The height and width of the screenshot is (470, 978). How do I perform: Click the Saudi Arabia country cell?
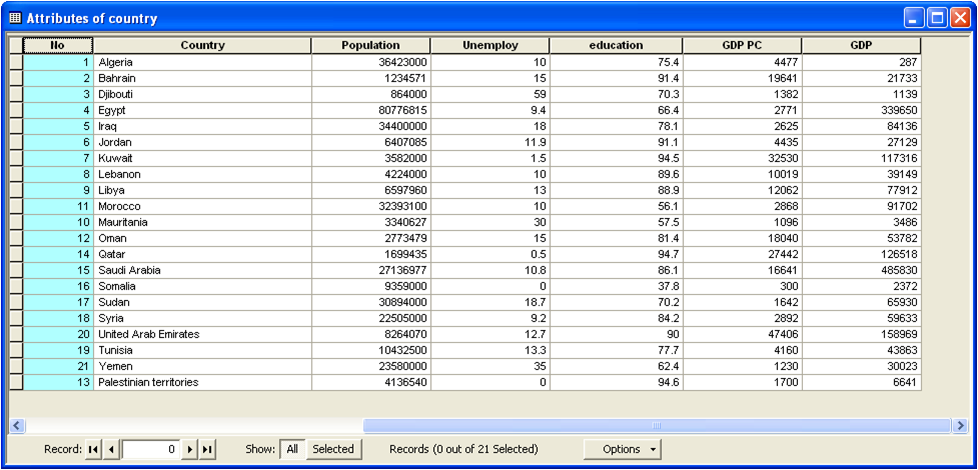[203, 271]
